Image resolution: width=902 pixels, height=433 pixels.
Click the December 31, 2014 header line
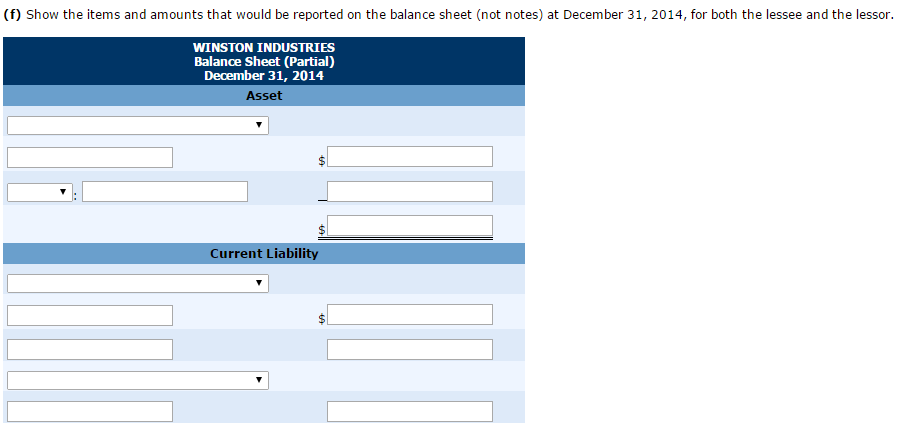[264, 76]
